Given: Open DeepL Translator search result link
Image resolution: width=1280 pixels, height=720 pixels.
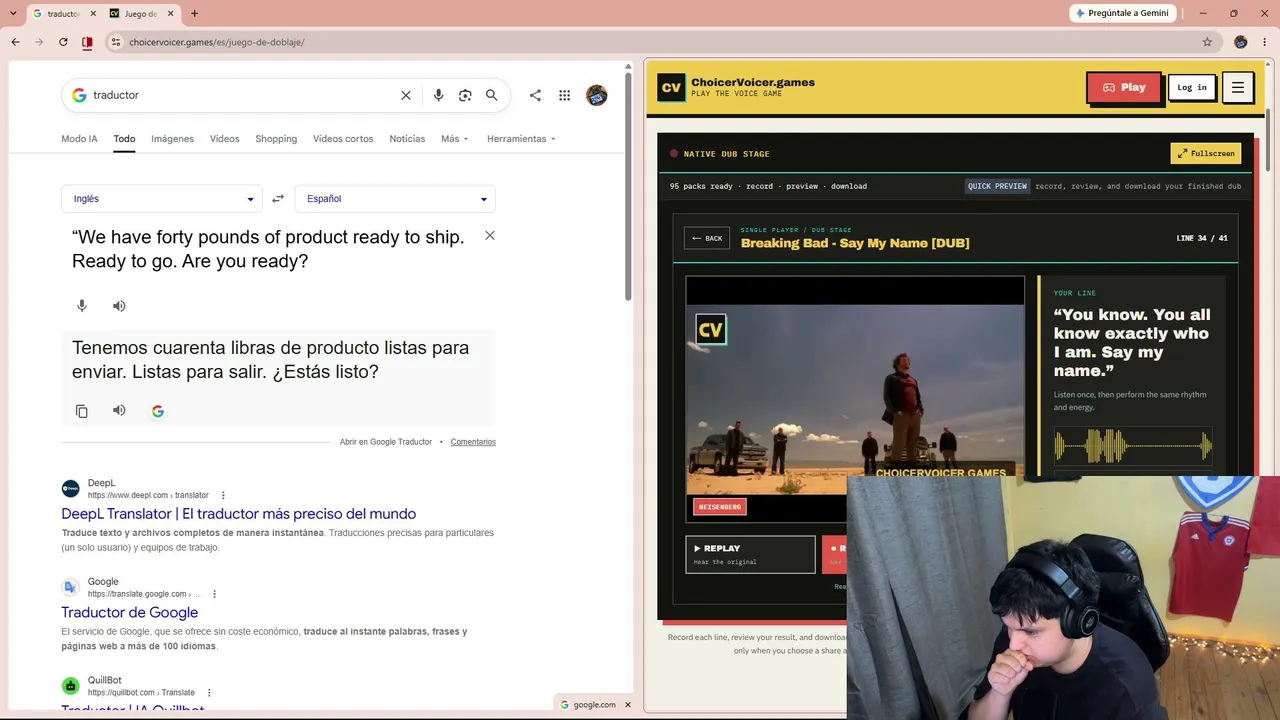Looking at the screenshot, I should (238, 514).
